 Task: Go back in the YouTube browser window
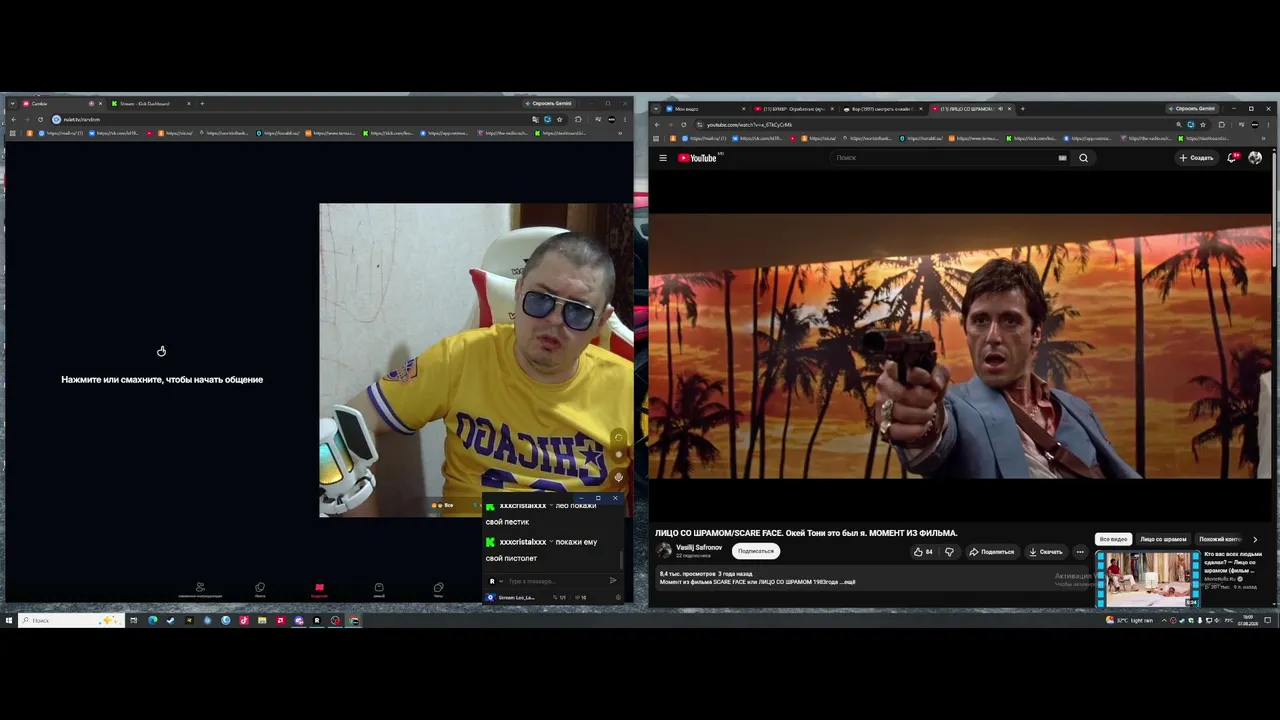(657, 125)
